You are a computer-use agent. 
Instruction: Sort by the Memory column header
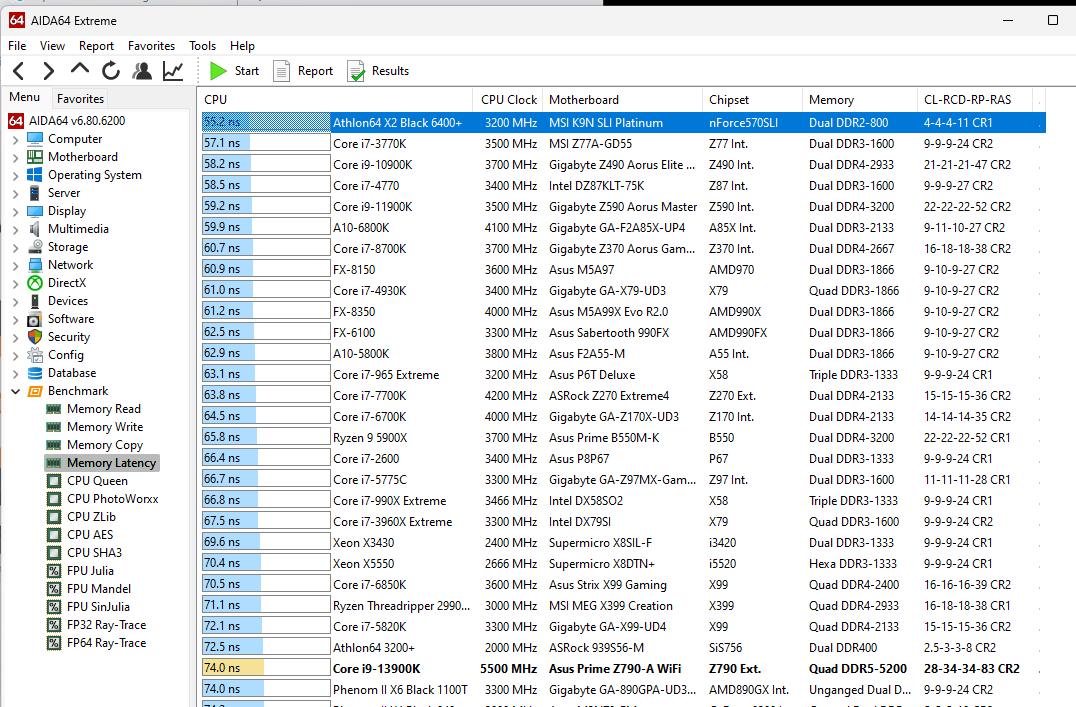point(860,100)
